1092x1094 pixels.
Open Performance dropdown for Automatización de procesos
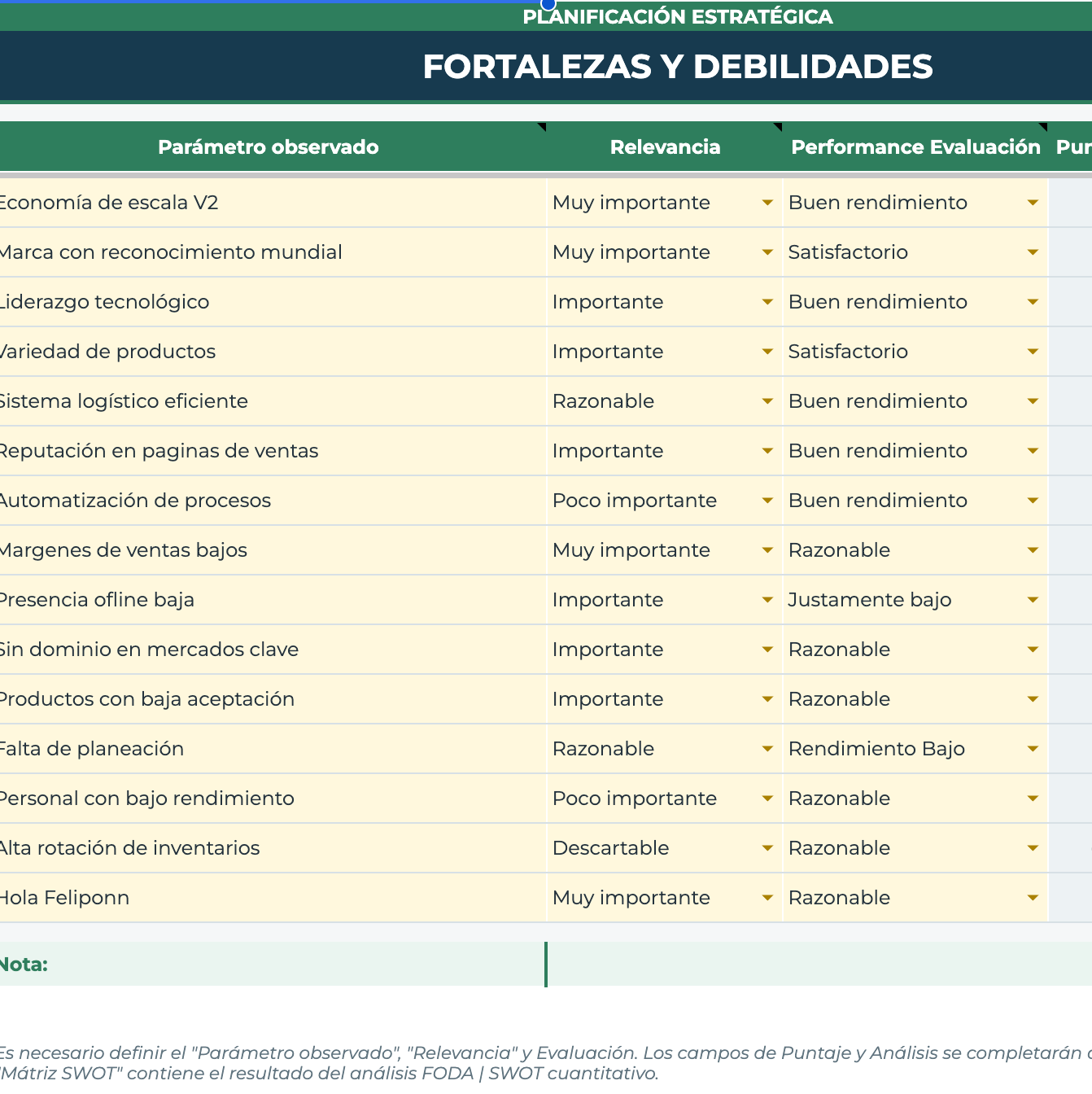(1033, 501)
